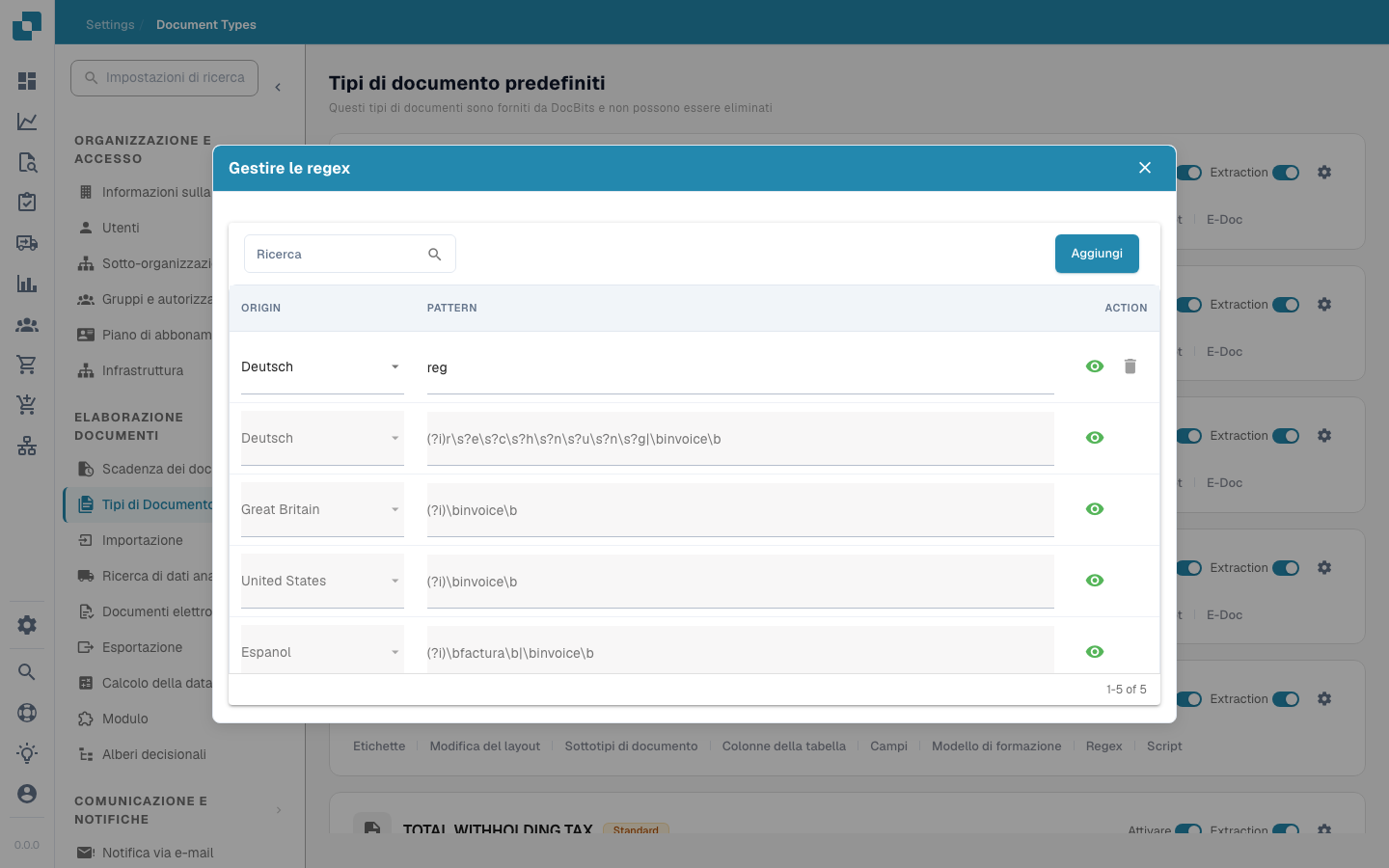Toggle eye icon for Espanol regex row
1389x868 pixels.
pyautogui.click(x=1095, y=652)
